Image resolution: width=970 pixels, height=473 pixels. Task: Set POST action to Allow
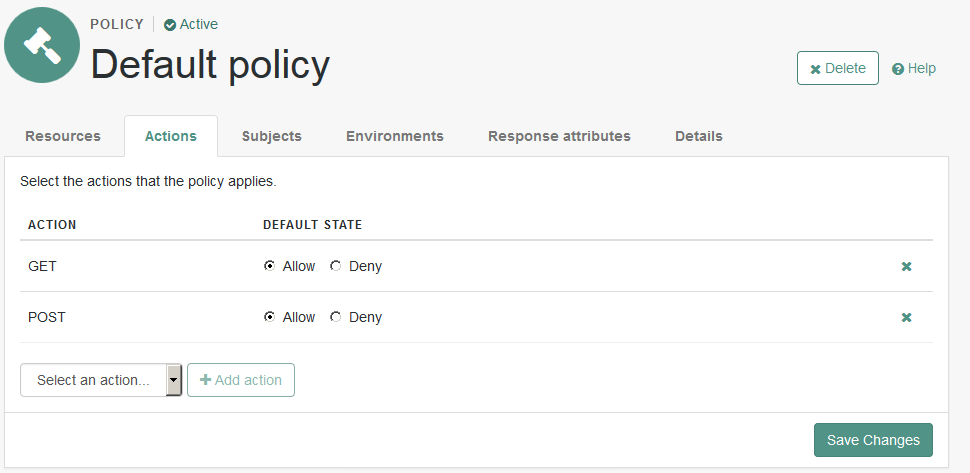click(270, 317)
